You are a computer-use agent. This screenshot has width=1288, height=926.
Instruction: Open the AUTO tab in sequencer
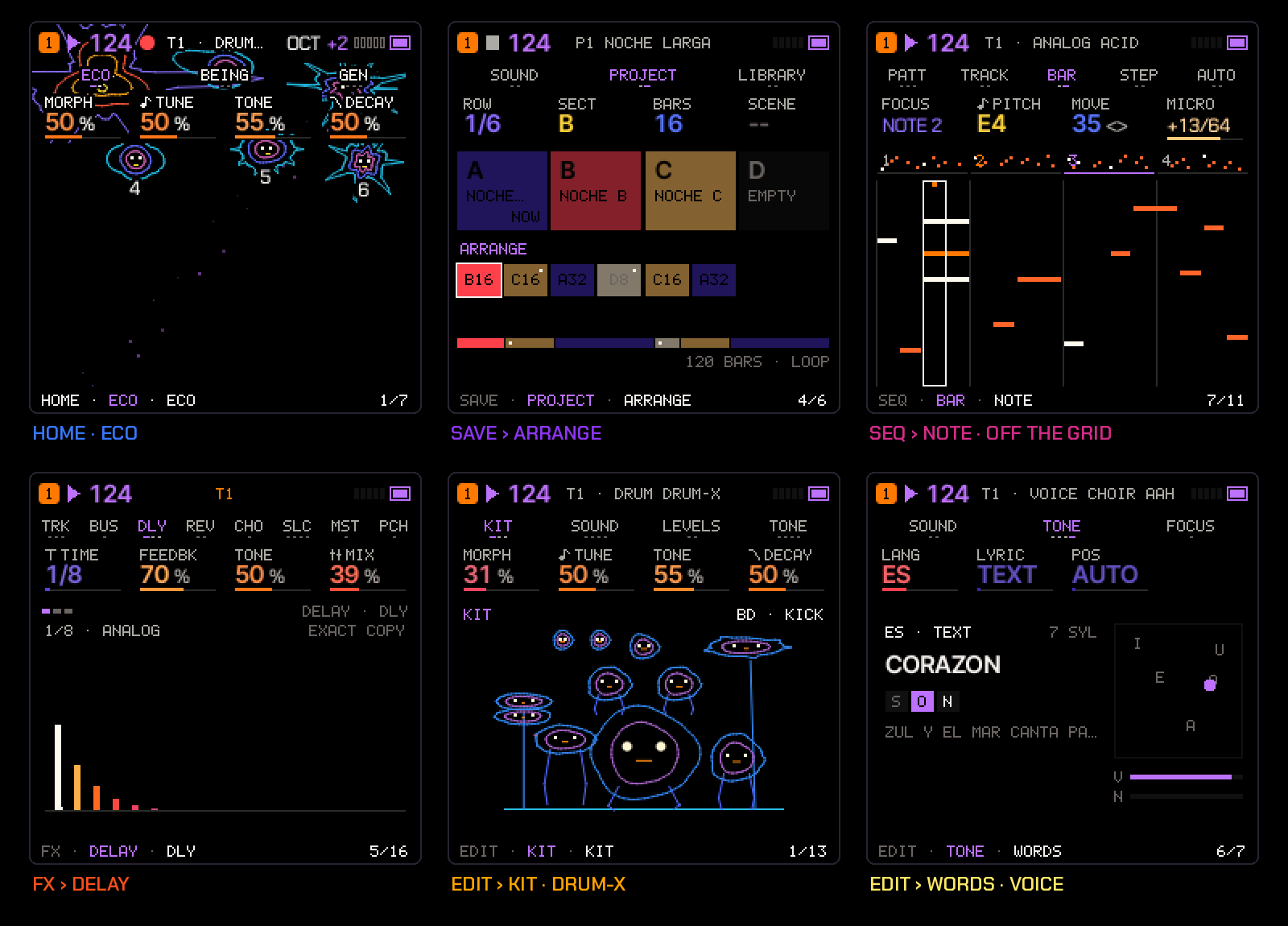click(1216, 75)
